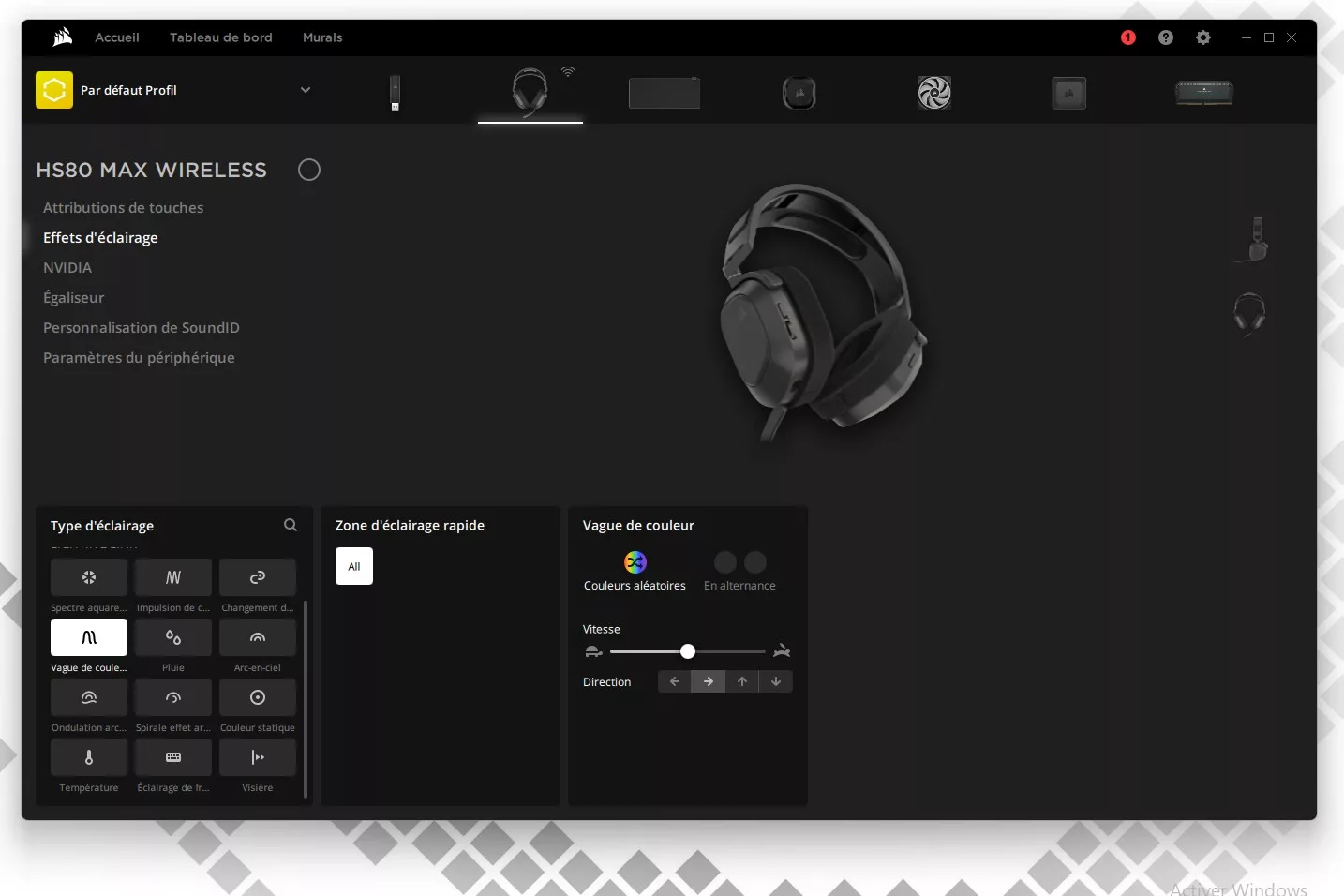Open the Égaliseur section
Viewport: 1344px width, 896px height.
pos(73,298)
